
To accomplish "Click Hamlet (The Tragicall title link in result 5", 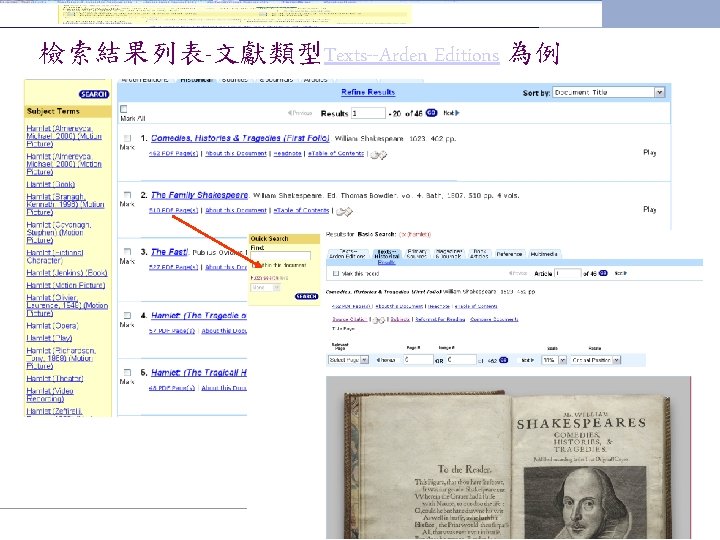I will [x=199, y=372].
